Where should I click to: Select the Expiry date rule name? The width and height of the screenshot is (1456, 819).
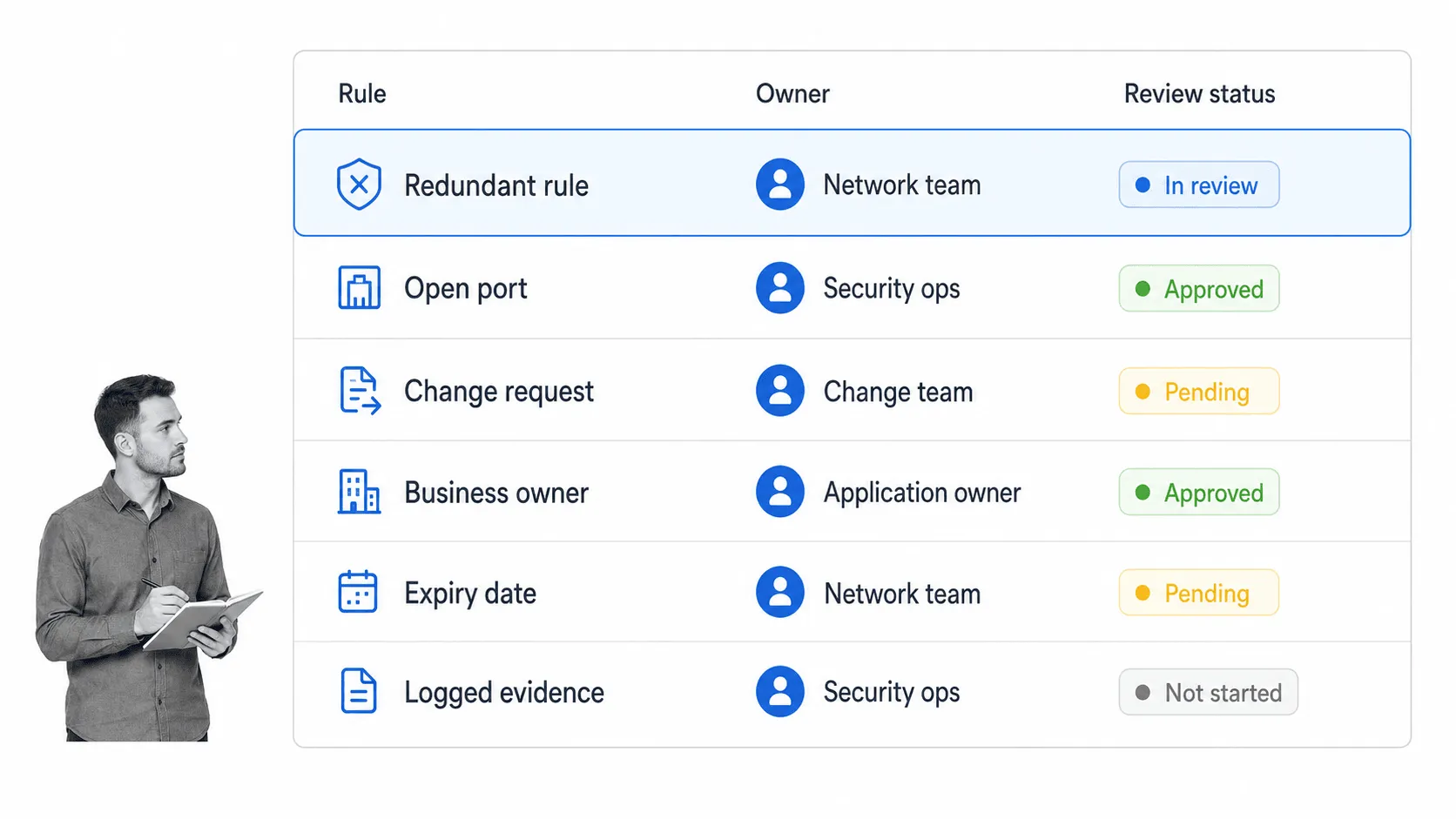click(470, 594)
